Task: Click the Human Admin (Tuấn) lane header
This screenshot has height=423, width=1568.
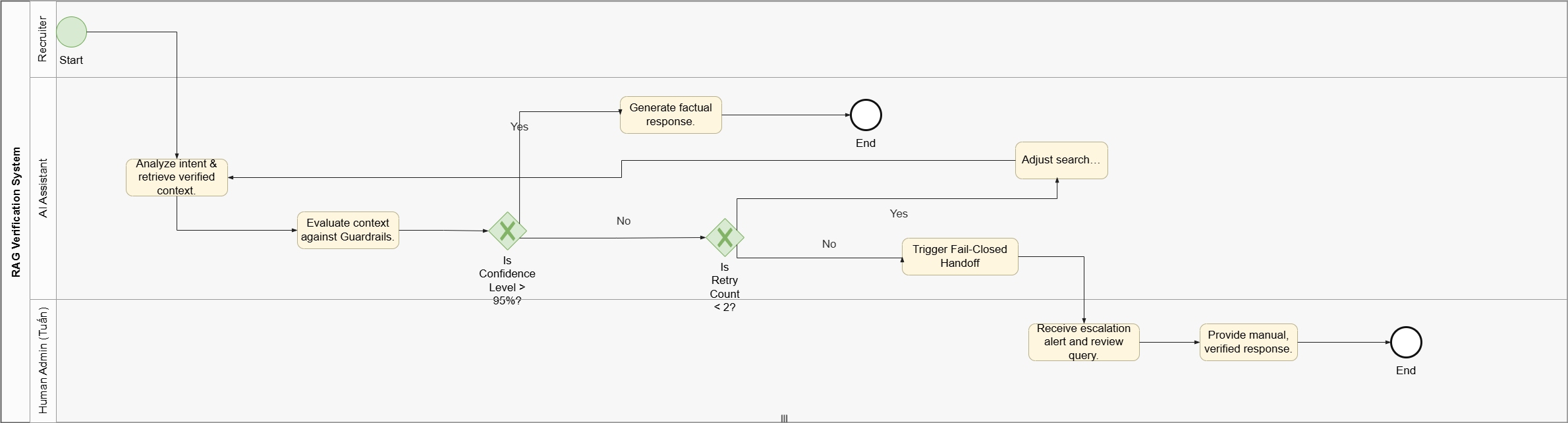Action: pyautogui.click(x=43, y=360)
